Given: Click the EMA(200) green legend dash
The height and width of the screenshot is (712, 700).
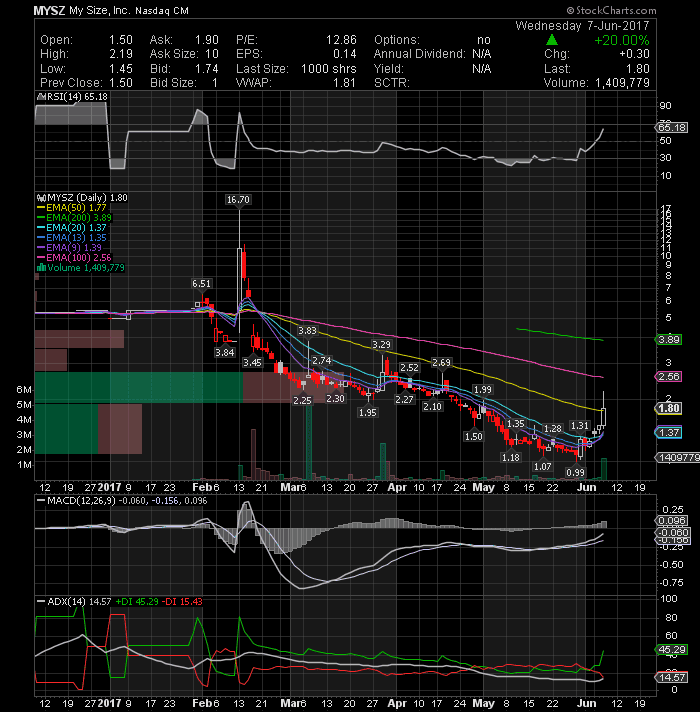Looking at the screenshot, I should click(x=41, y=218).
